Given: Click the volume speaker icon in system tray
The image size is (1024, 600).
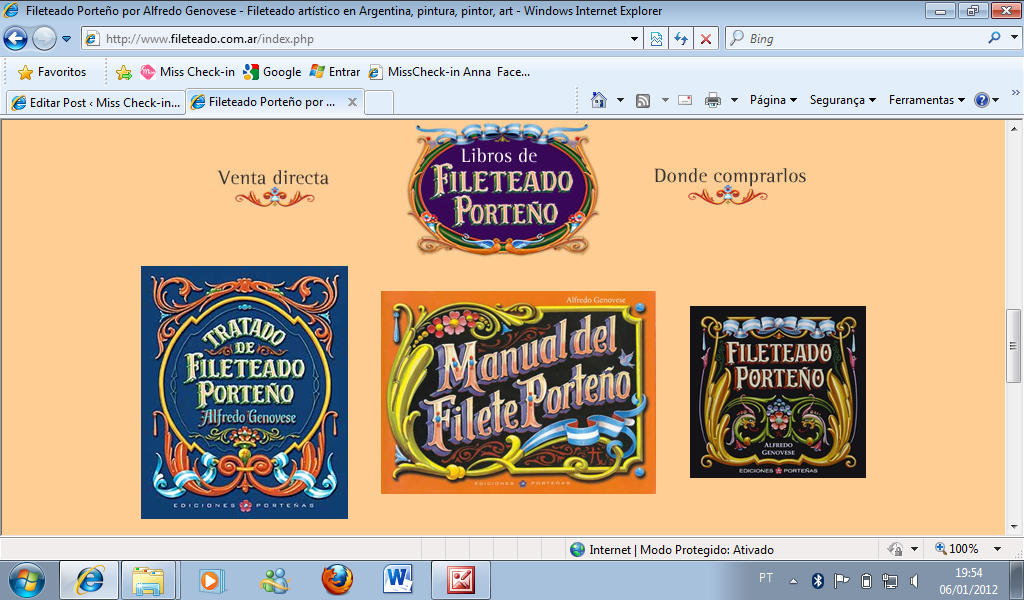Looking at the screenshot, I should (x=915, y=580).
